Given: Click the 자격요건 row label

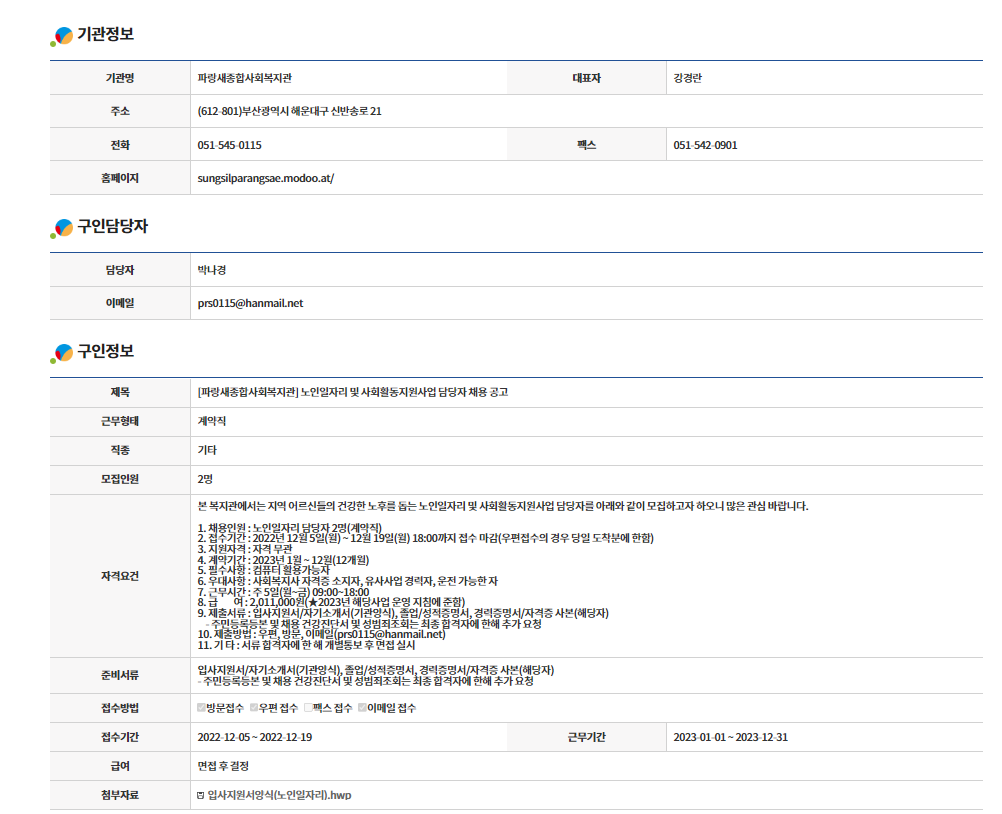Looking at the screenshot, I should 120,576.
